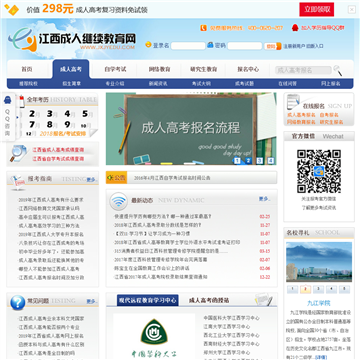Open 在线问答 in the blue submenu

pos(287,84)
